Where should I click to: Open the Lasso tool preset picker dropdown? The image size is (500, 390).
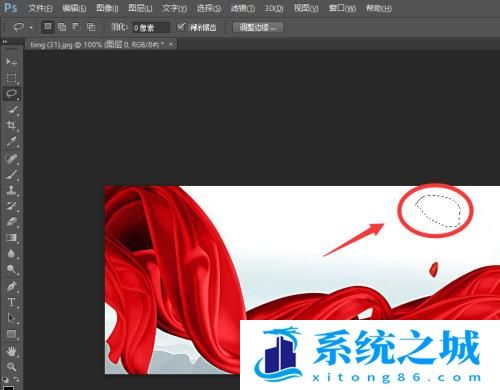click(x=31, y=28)
